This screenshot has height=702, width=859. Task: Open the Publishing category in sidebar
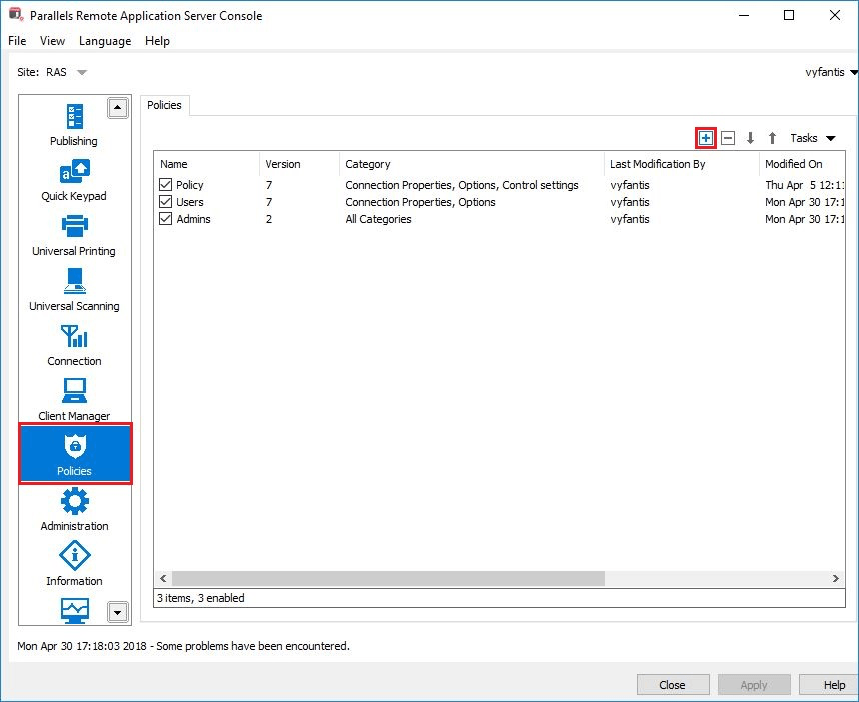click(x=74, y=125)
